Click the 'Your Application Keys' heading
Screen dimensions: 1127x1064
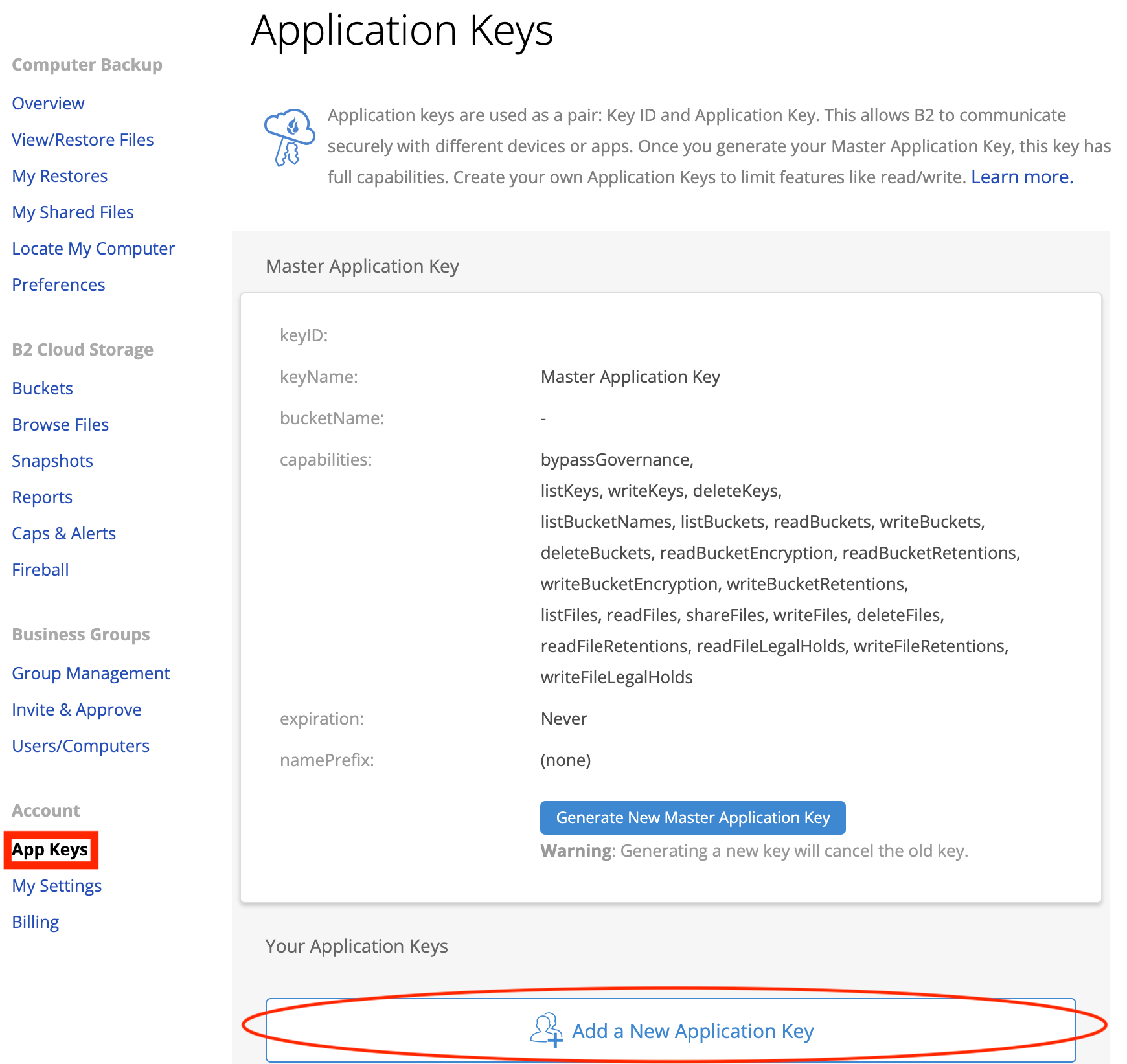click(356, 946)
